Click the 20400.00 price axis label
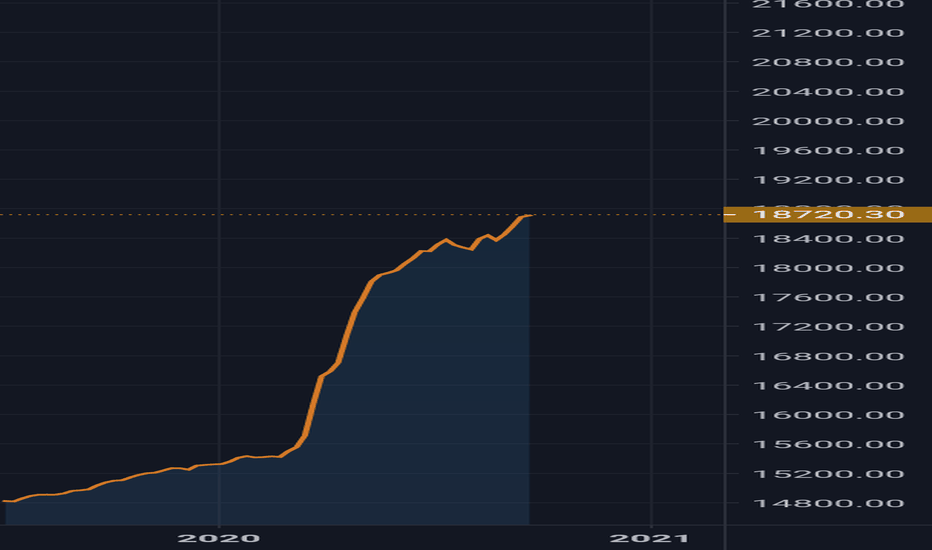This screenshot has height=550, width=932. [828, 92]
